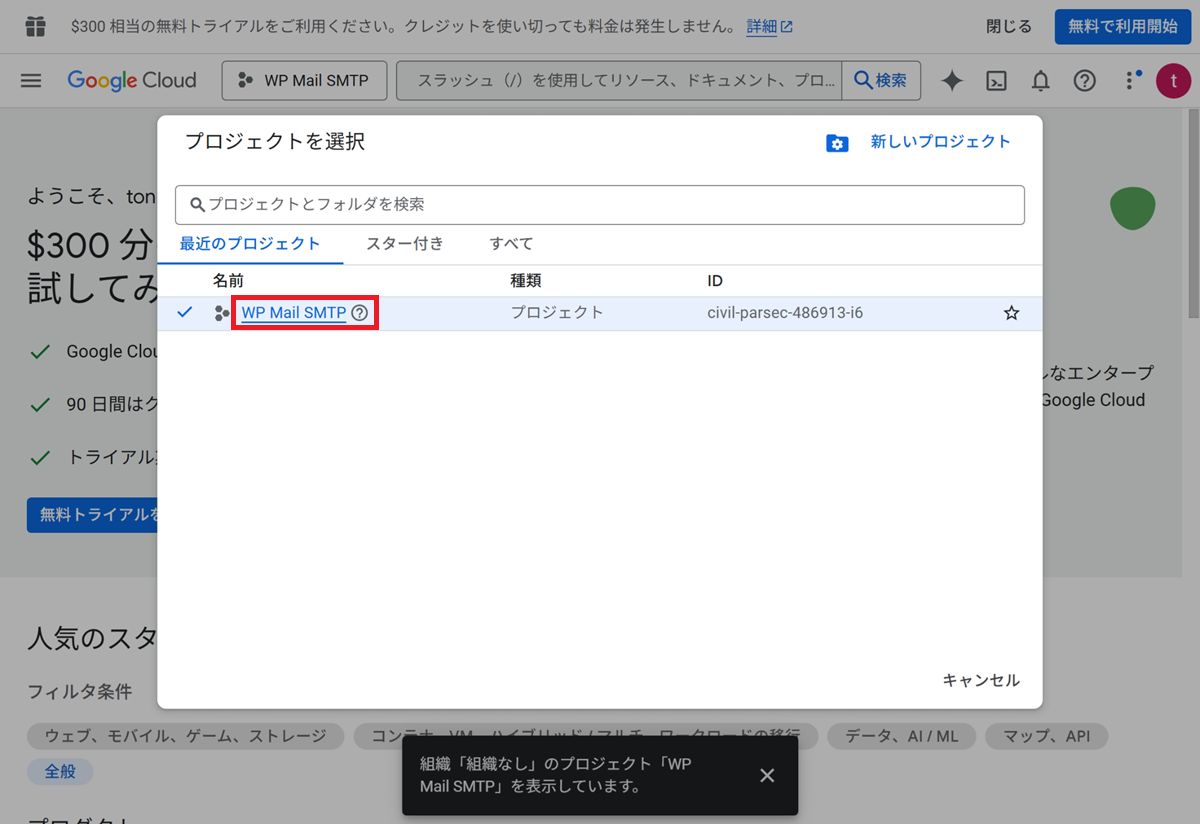The width and height of the screenshot is (1200, 824).
Task: Click the 新しいプロジェクト button
Action: [x=920, y=142]
